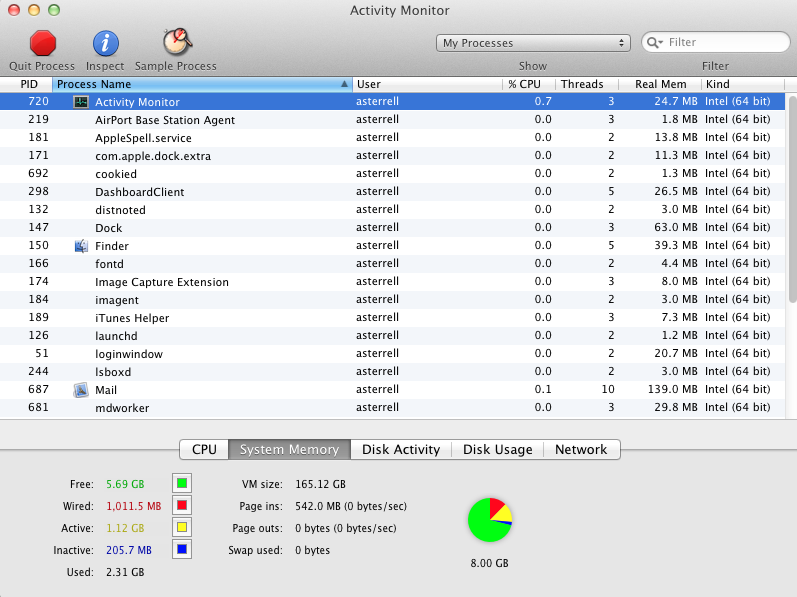Select the com.apple.dock.extra process
This screenshot has height=597, width=797.
point(392,156)
